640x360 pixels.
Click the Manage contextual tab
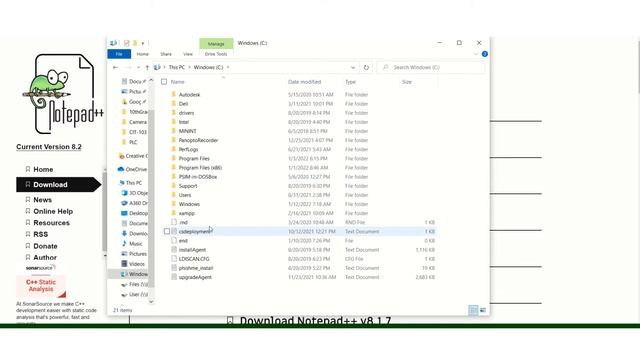pyautogui.click(x=216, y=44)
